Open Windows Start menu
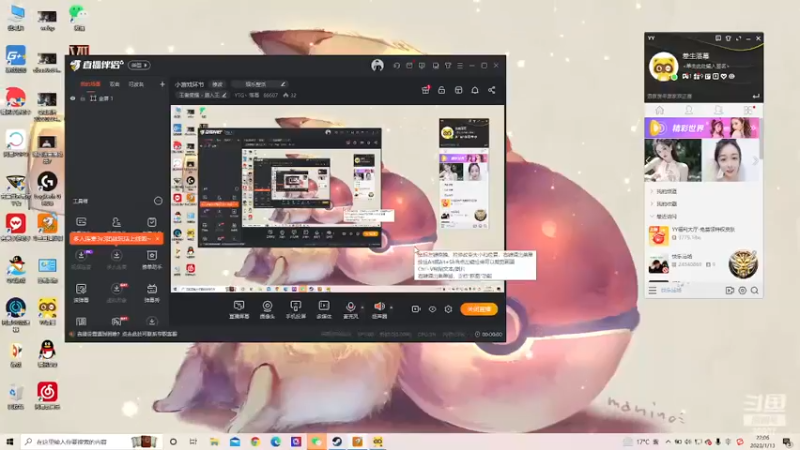Image resolution: width=800 pixels, height=450 pixels. tap(9, 442)
